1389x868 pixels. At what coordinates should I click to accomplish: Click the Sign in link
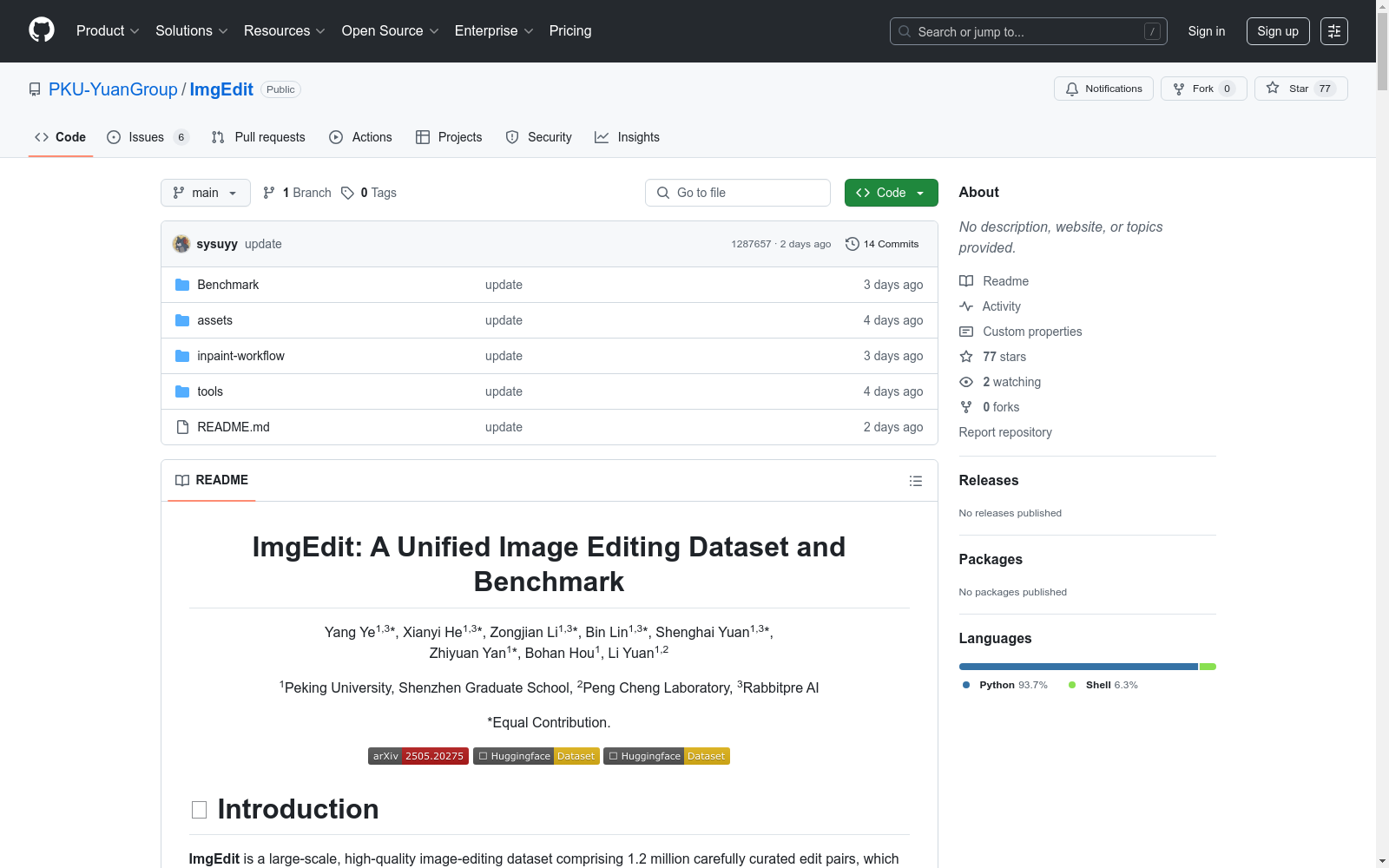pyautogui.click(x=1207, y=31)
